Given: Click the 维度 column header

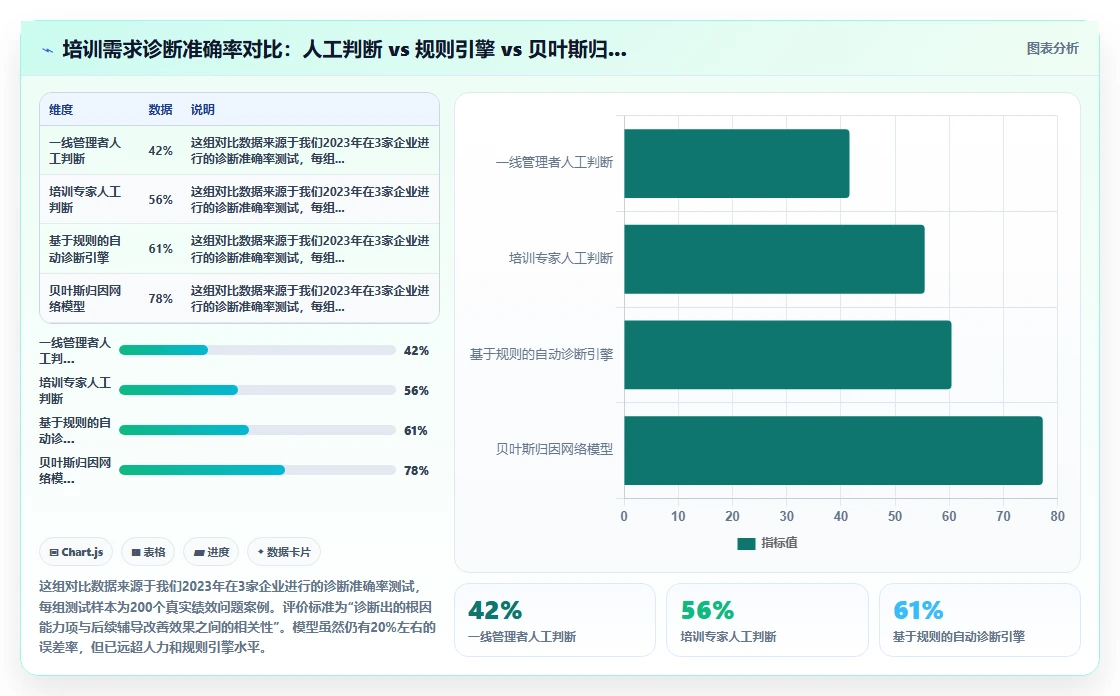Looking at the screenshot, I should (61, 109).
